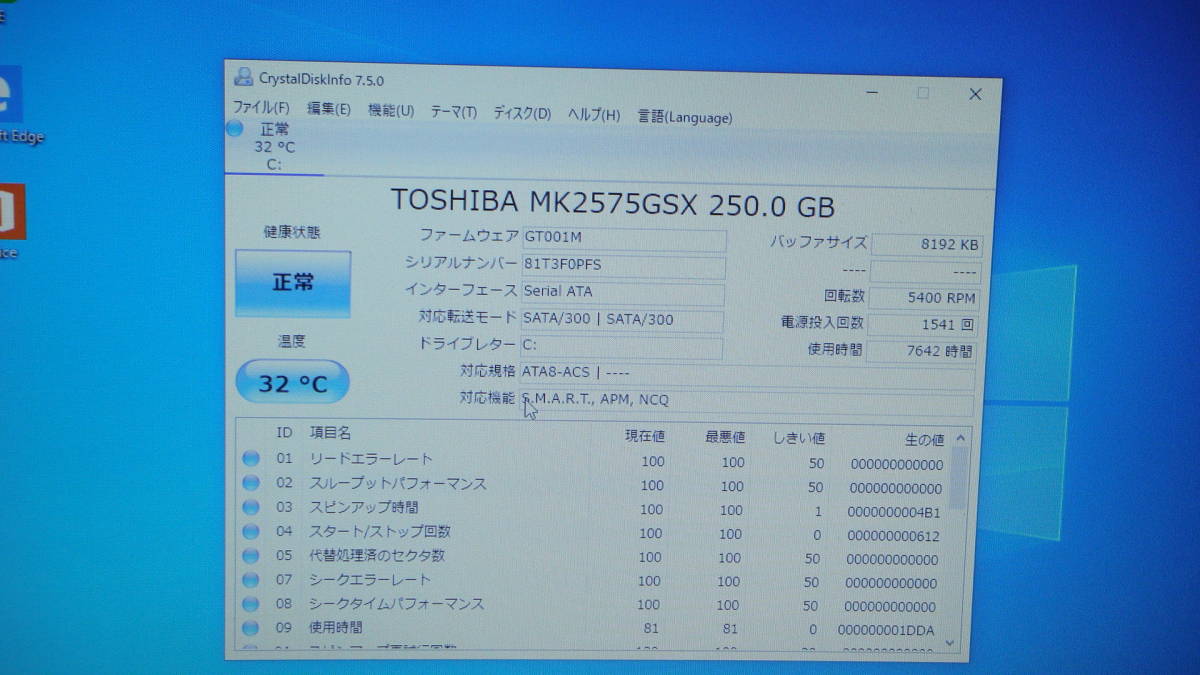Select the Office desktop icon
Image resolution: width=1200 pixels, height=675 pixels.
point(12,222)
